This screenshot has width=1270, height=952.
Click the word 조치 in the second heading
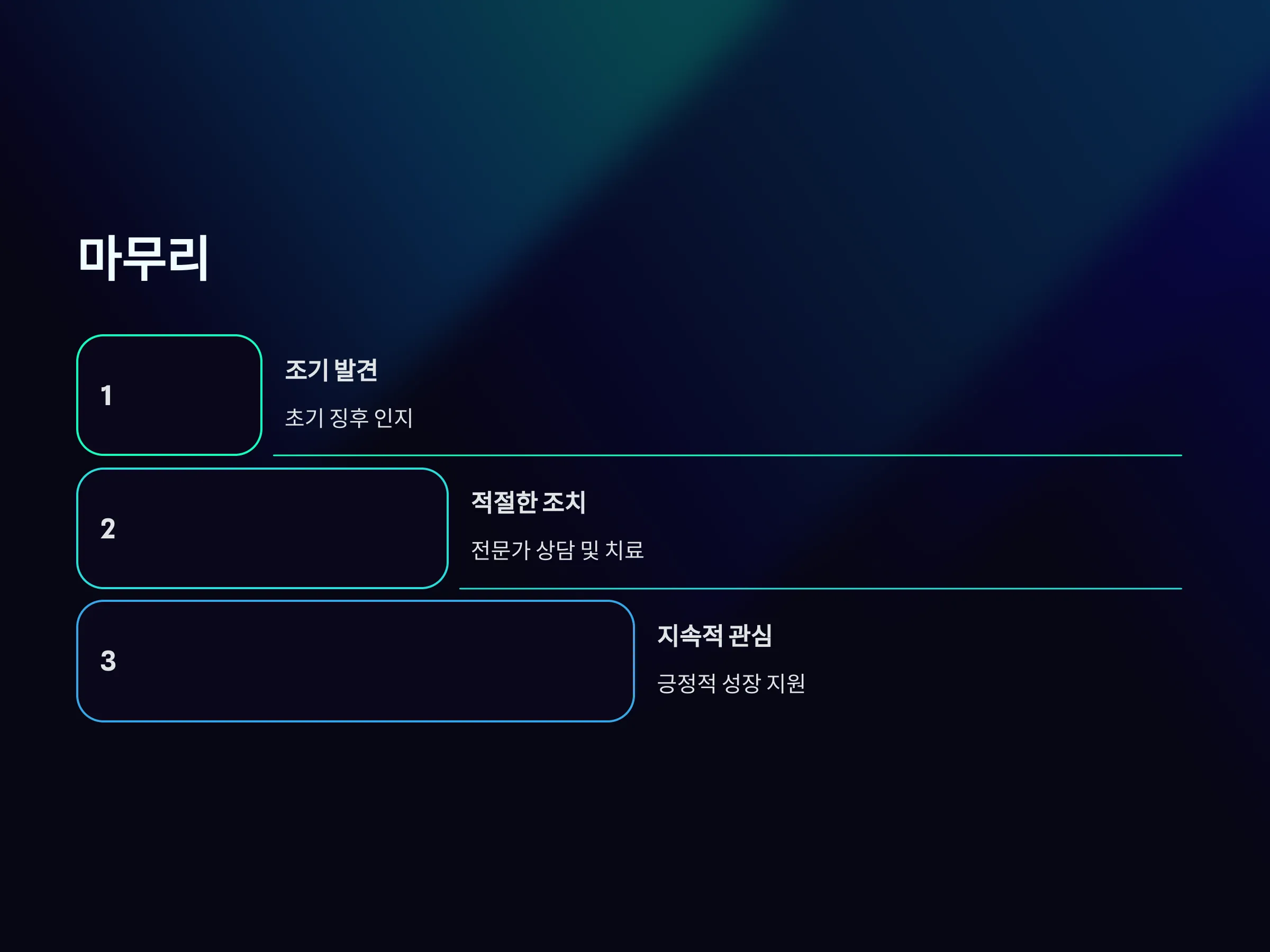[564, 502]
